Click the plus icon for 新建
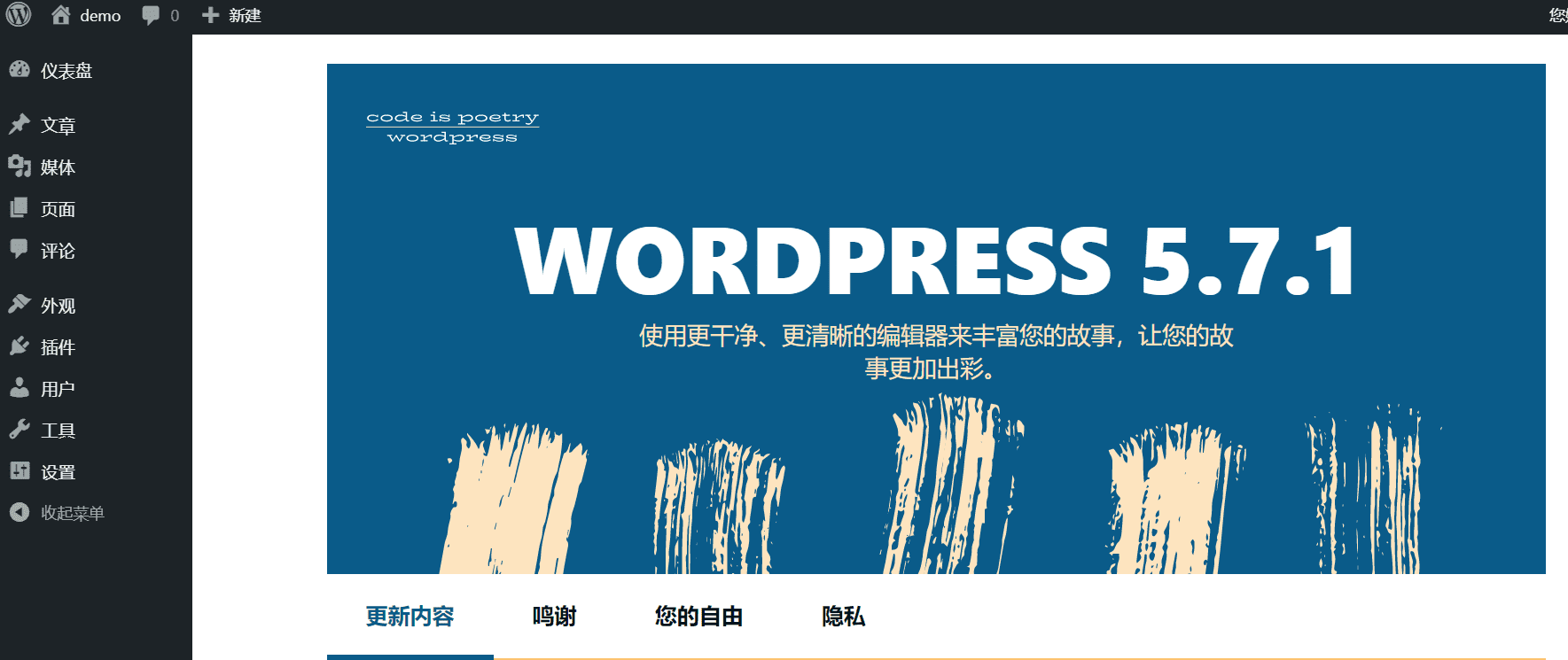This screenshot has width=1568, height=660. tap(210, 15)
